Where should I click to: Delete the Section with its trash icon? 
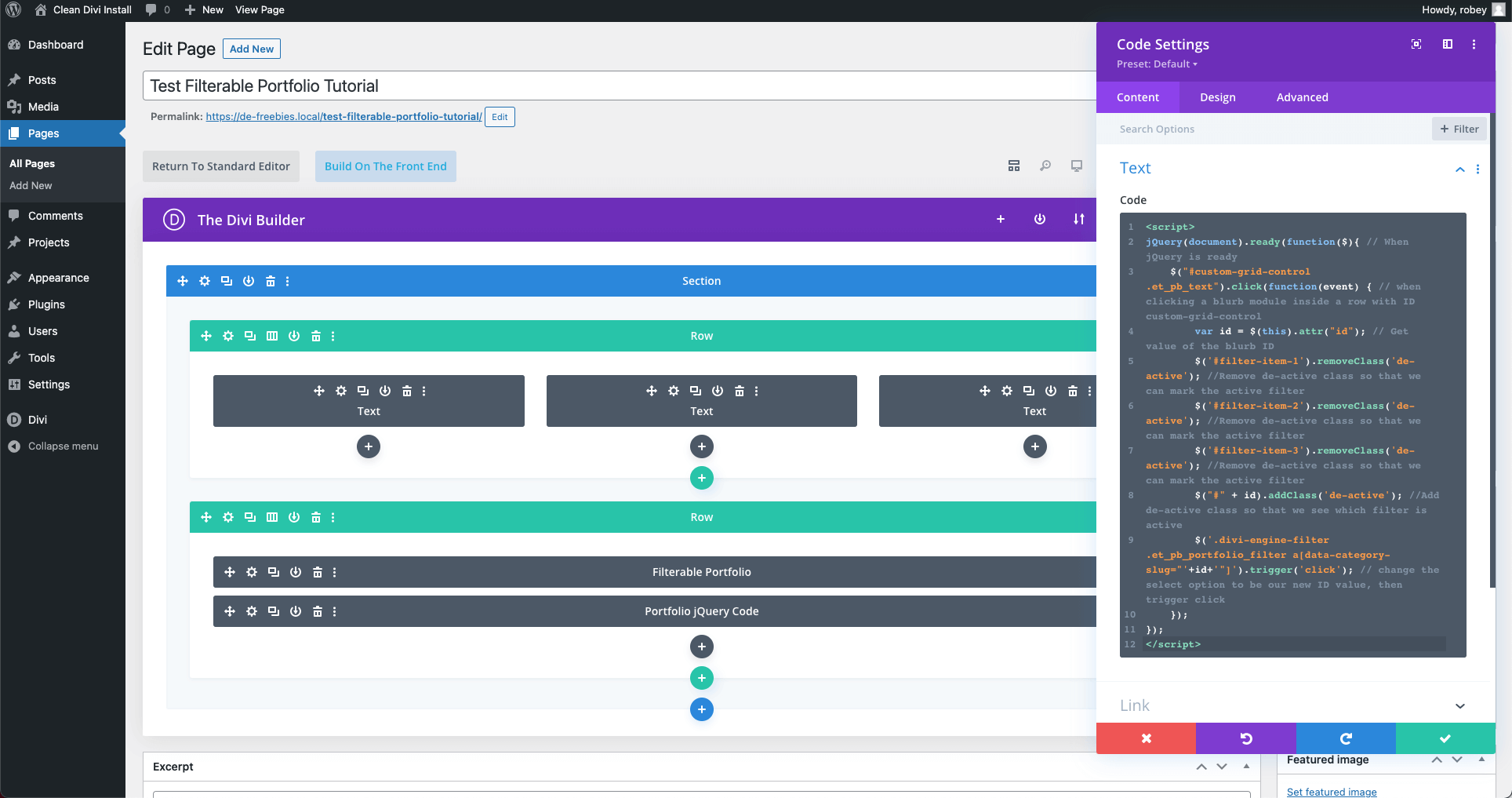tap(271, 281)
